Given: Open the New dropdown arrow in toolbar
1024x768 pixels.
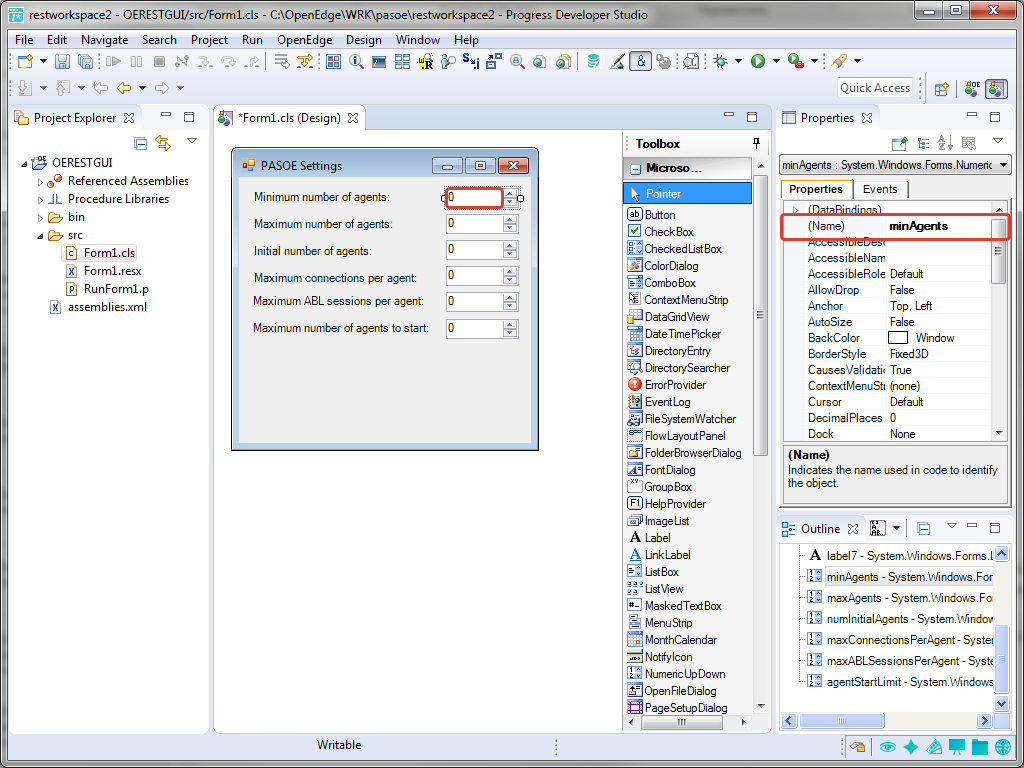Looking at the screenshot, I should [43, 61].
